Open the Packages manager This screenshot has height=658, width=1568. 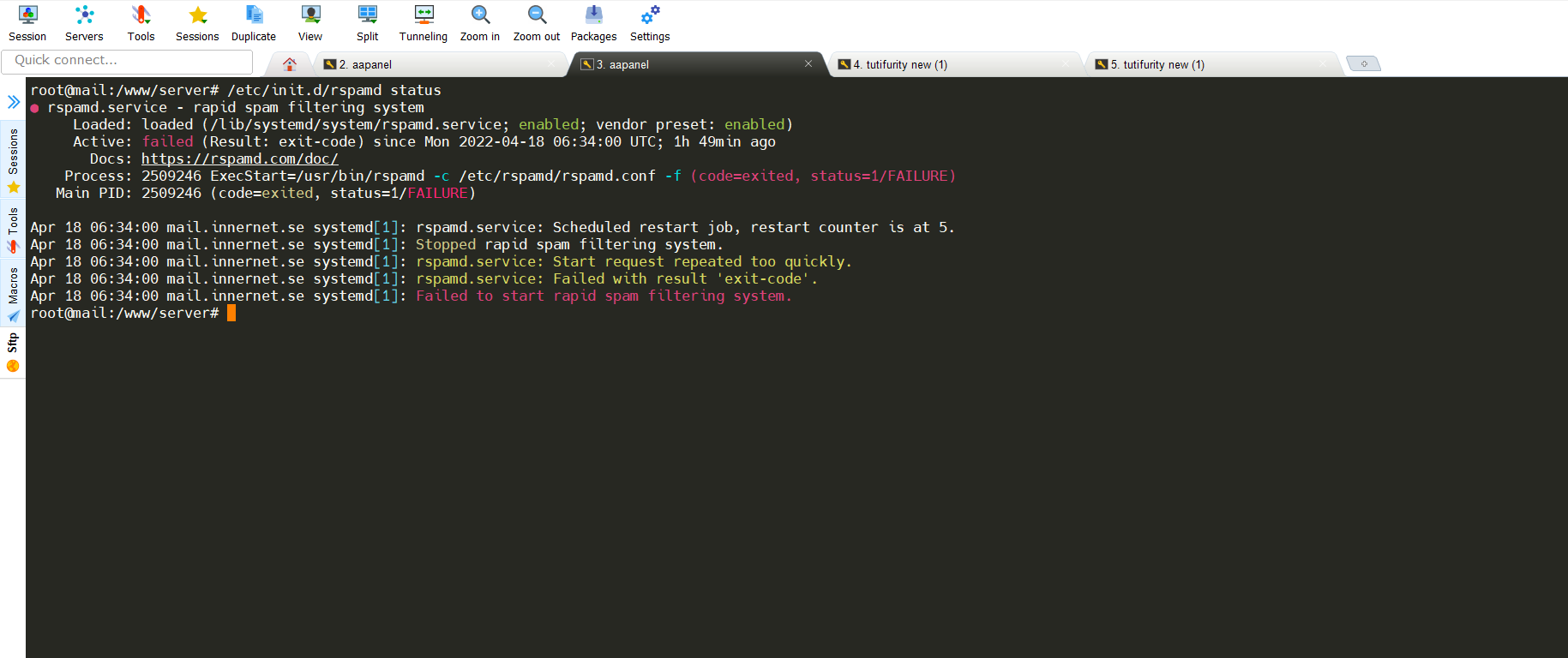[x=594, y=23]
